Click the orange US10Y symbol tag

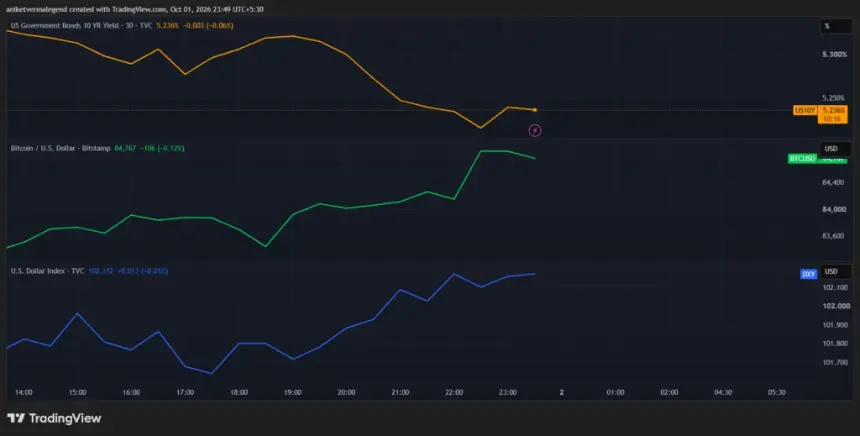click(x=805, y=111)
